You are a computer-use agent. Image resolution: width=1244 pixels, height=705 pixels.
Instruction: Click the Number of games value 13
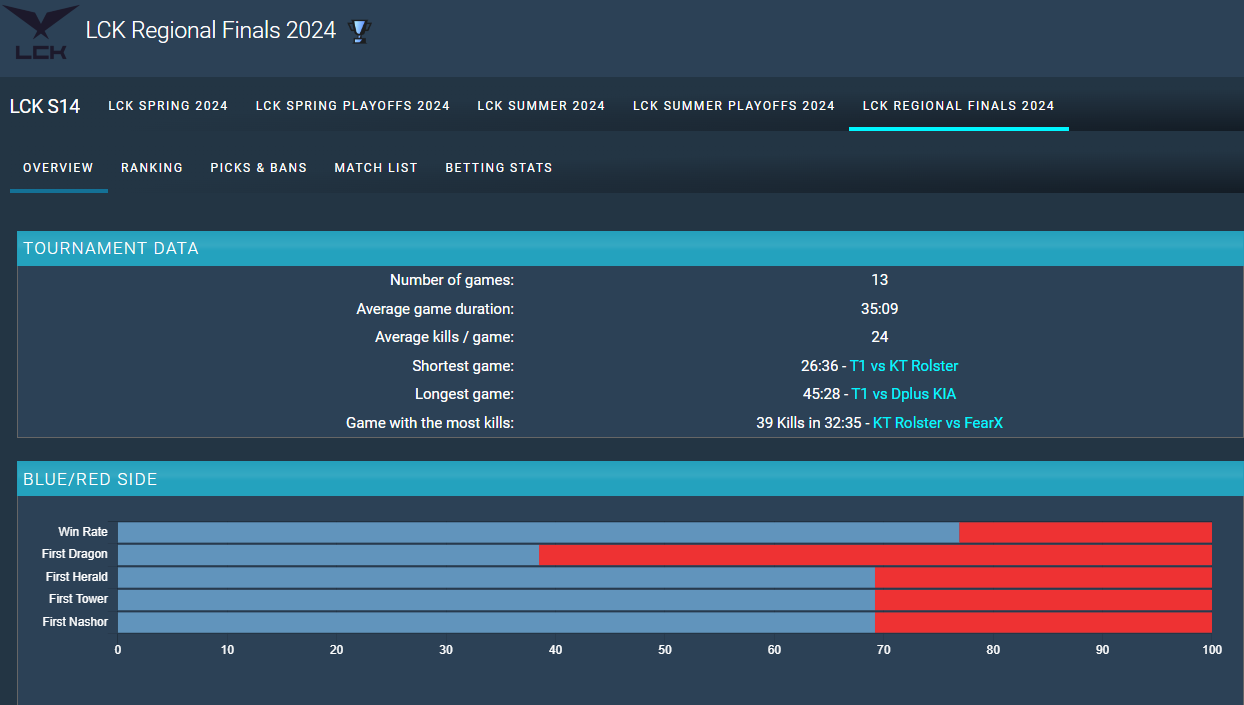(x=880, y=280)
